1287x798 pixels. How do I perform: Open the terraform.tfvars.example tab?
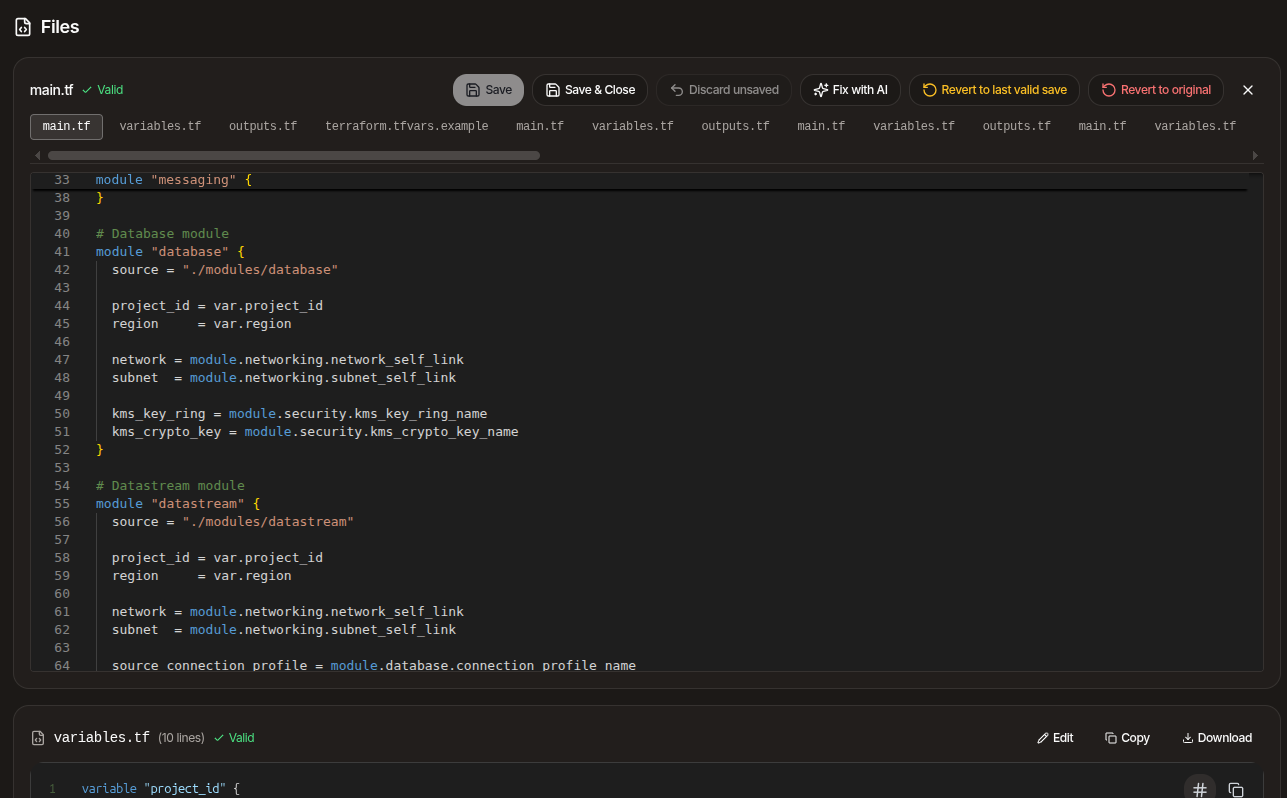click(407, 126)
